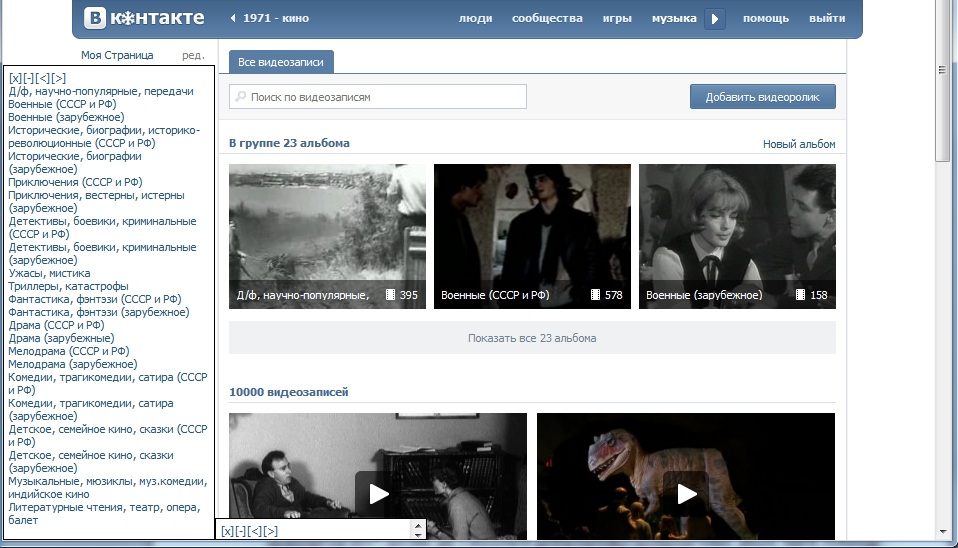Go back via arrow before 1971 - кино
958x548 pixels.
pyautogui.click(x=233, y=18)
